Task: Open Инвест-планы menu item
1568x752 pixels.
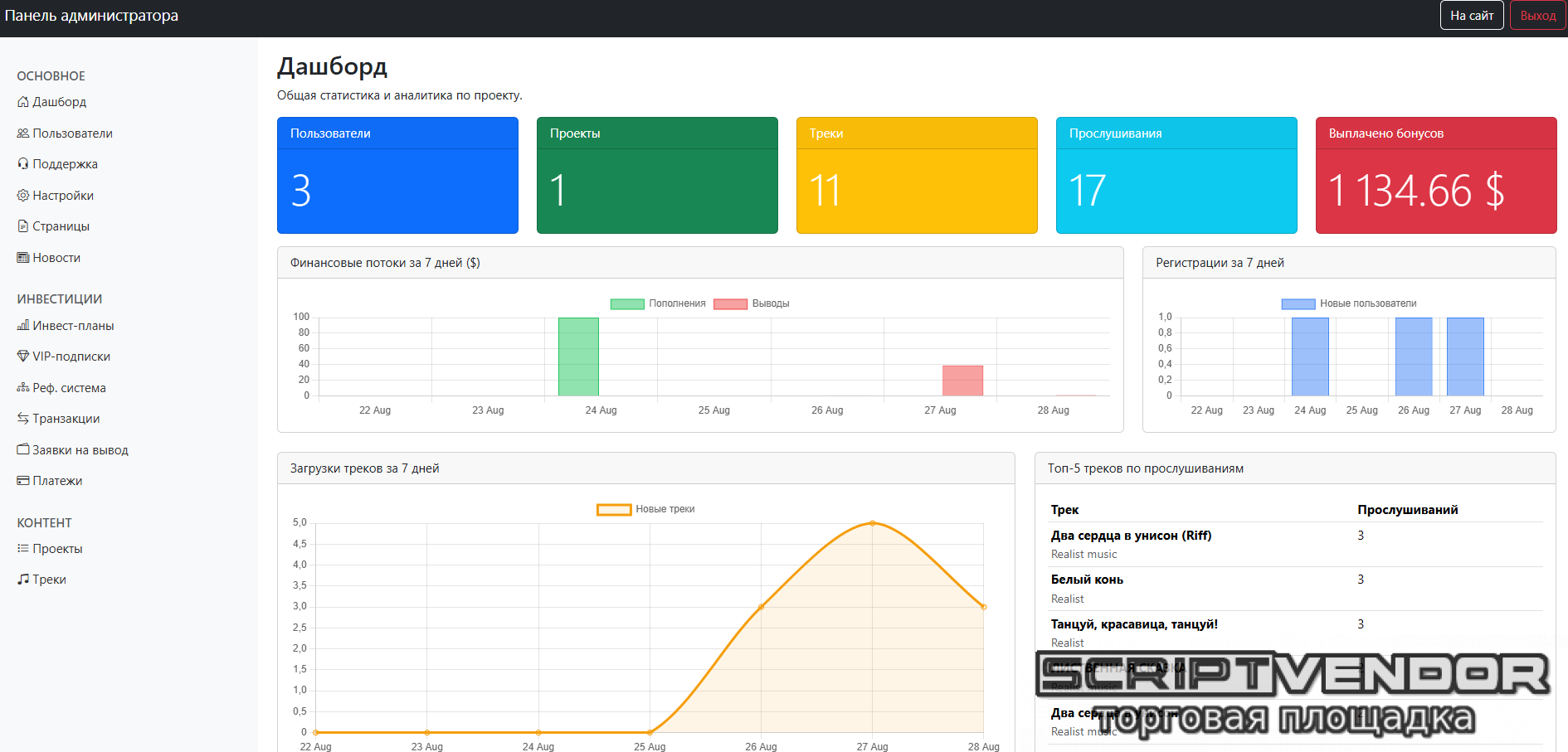Action: (x=73, y=326)
